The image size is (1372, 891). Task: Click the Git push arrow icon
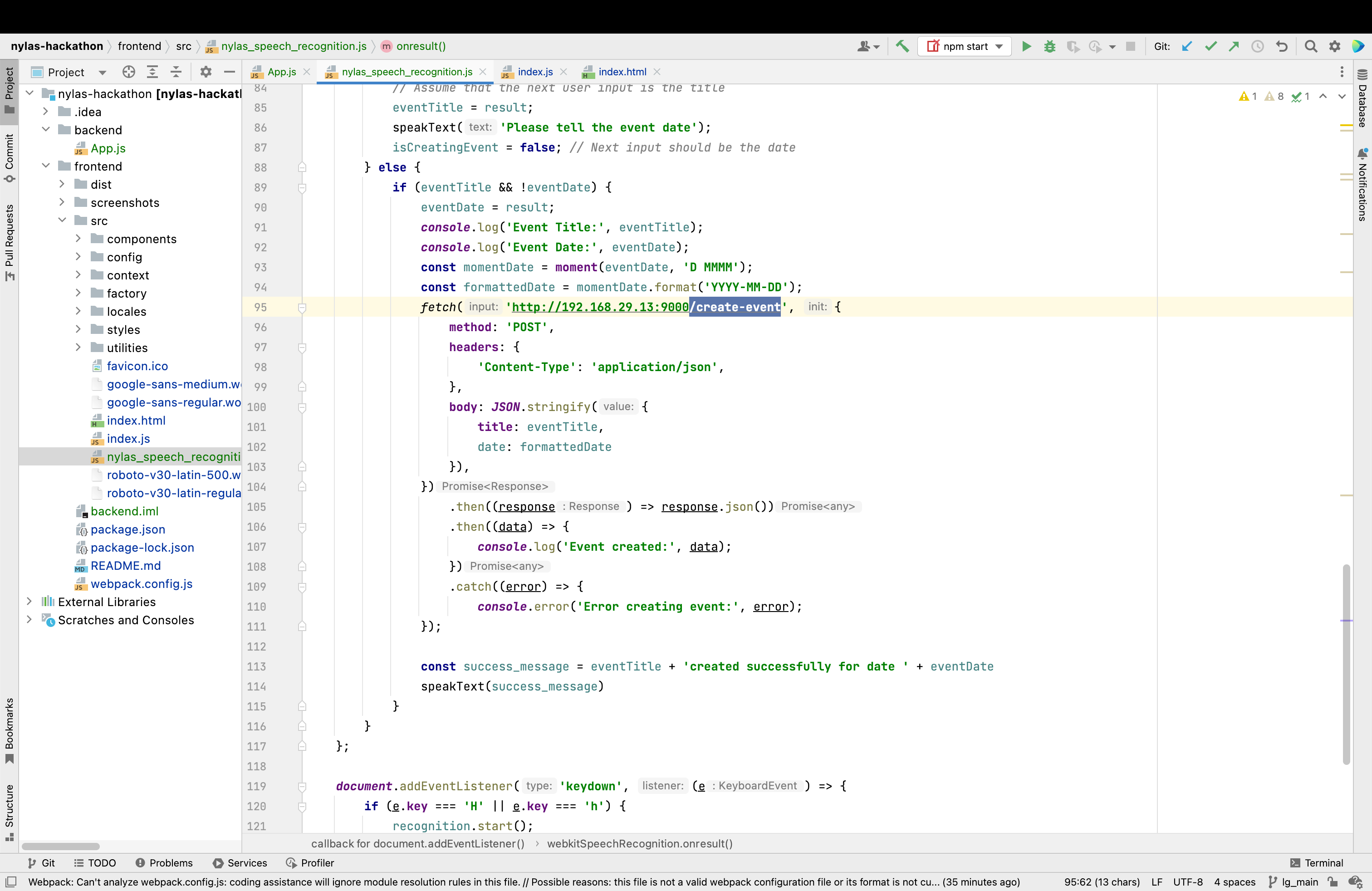tap(1234, 46)
